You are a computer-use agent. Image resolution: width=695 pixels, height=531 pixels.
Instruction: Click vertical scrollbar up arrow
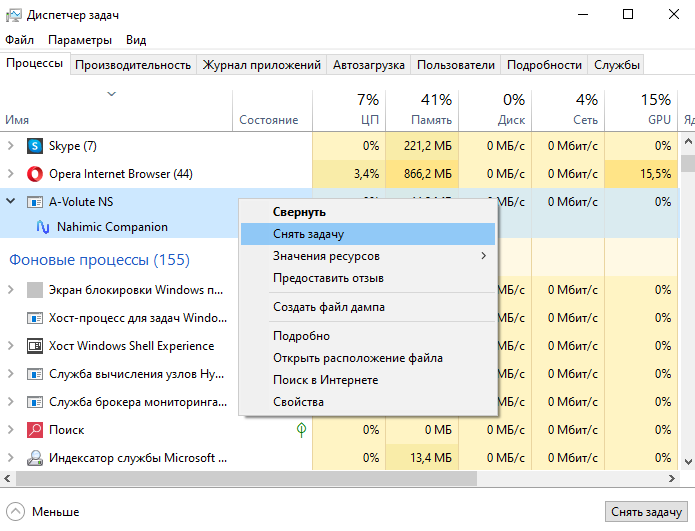click(688, 142)
